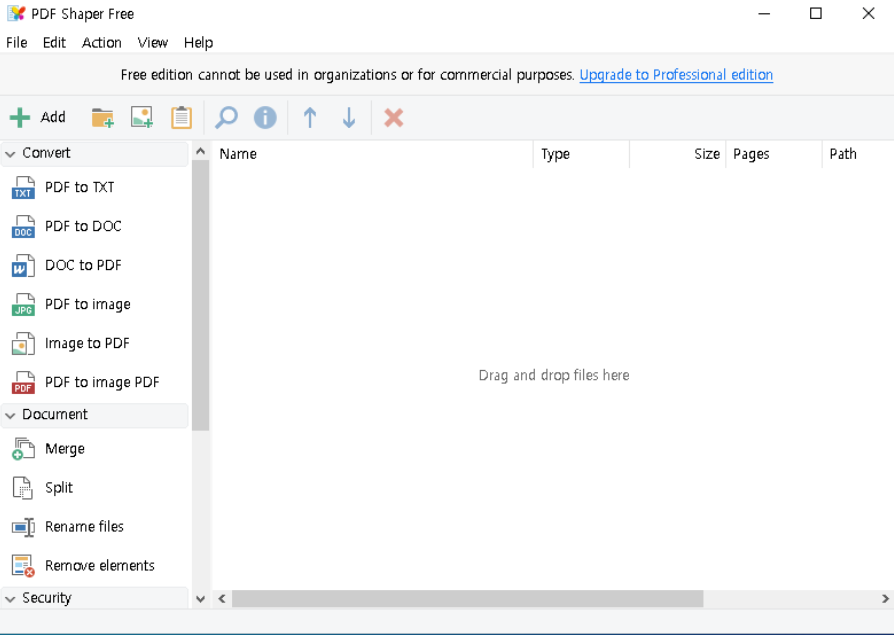Select the Split tool label
The image size is (894, 635).
(59, 488)
